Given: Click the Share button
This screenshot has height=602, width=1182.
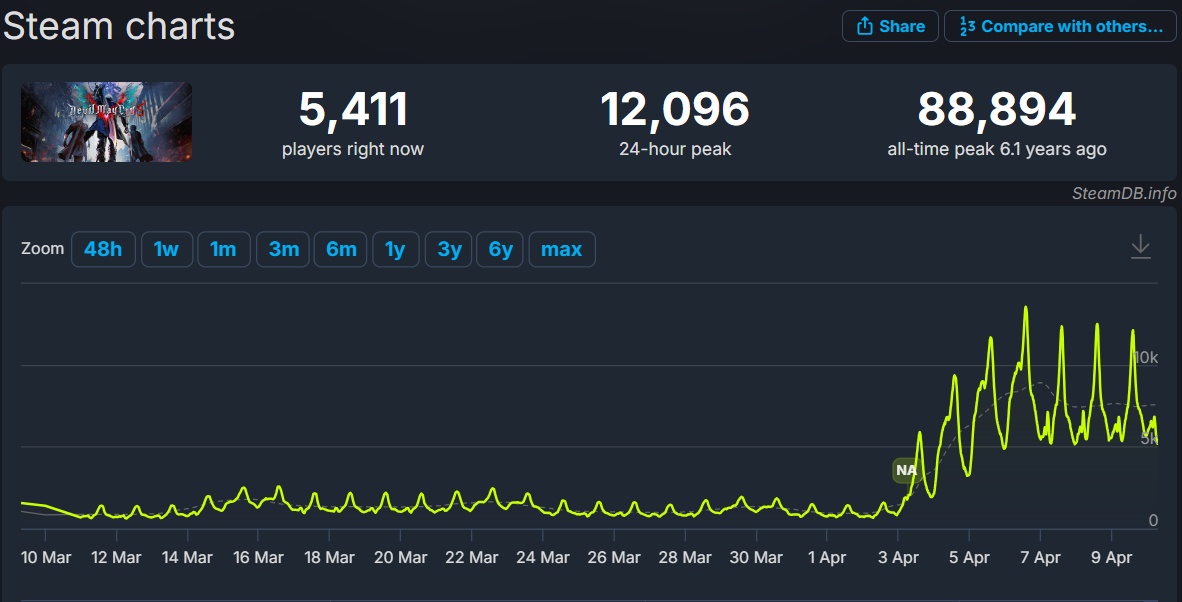Looking at the screenshot, I should 890,26.
